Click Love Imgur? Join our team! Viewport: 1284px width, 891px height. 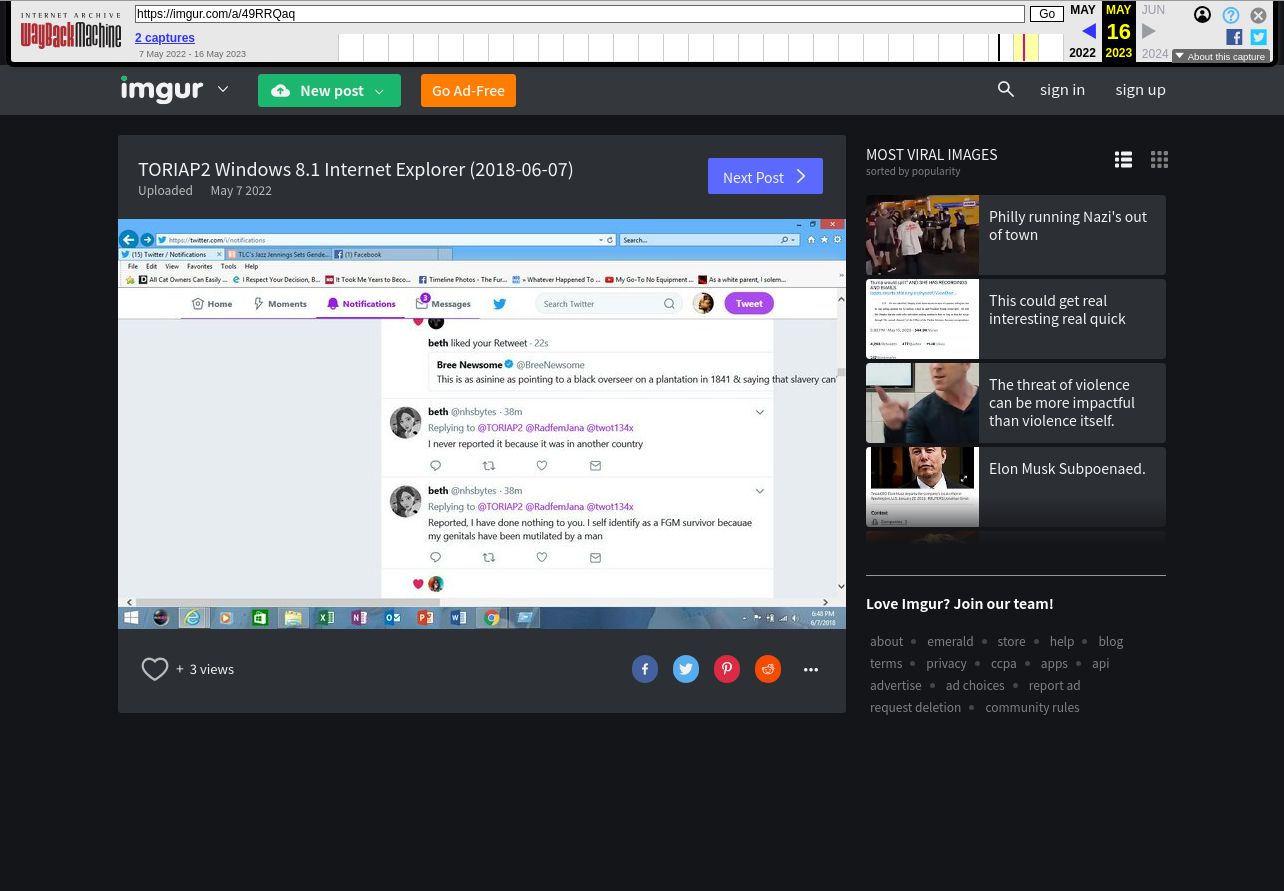pyautogui.click(x=959, y=603)
